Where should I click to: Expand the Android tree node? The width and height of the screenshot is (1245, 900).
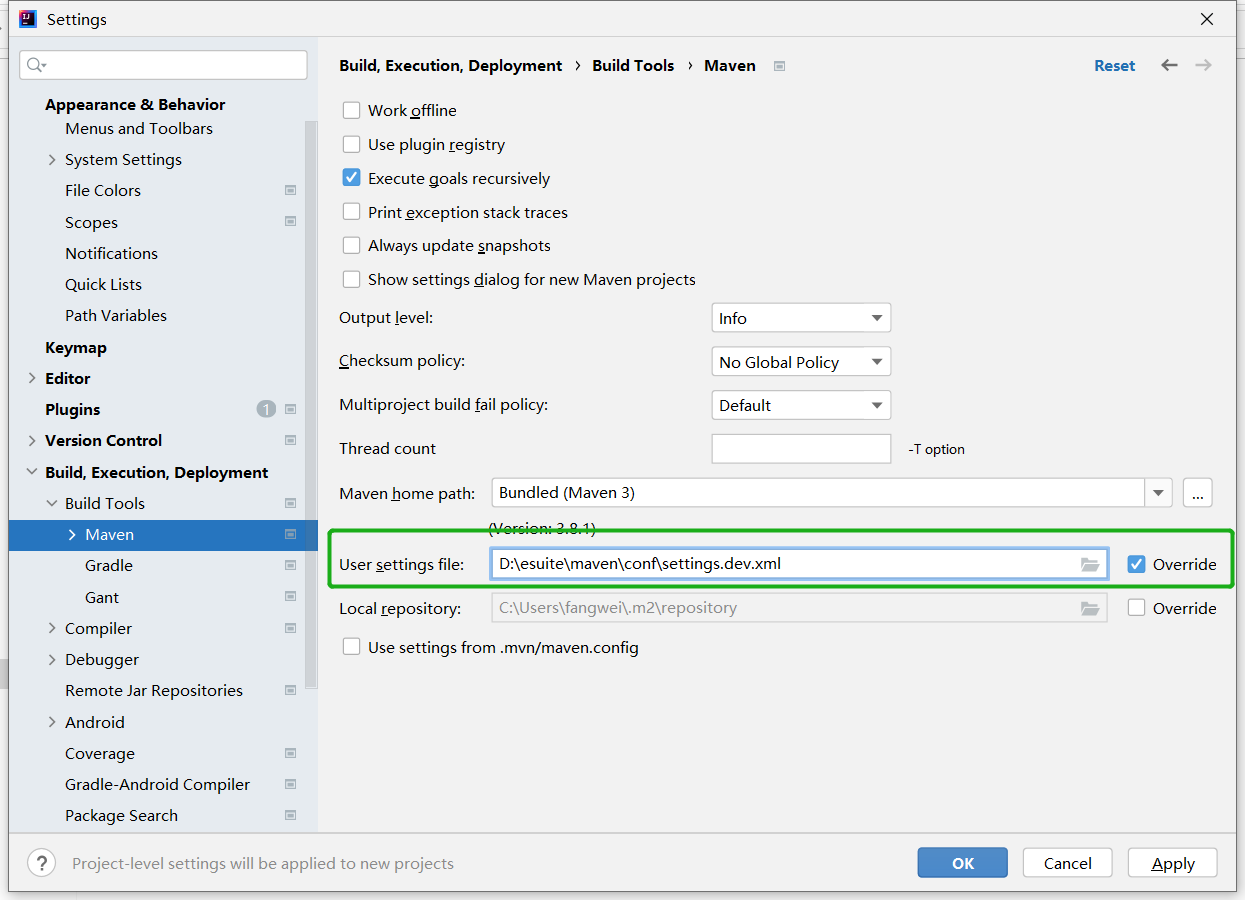[52, 722]
